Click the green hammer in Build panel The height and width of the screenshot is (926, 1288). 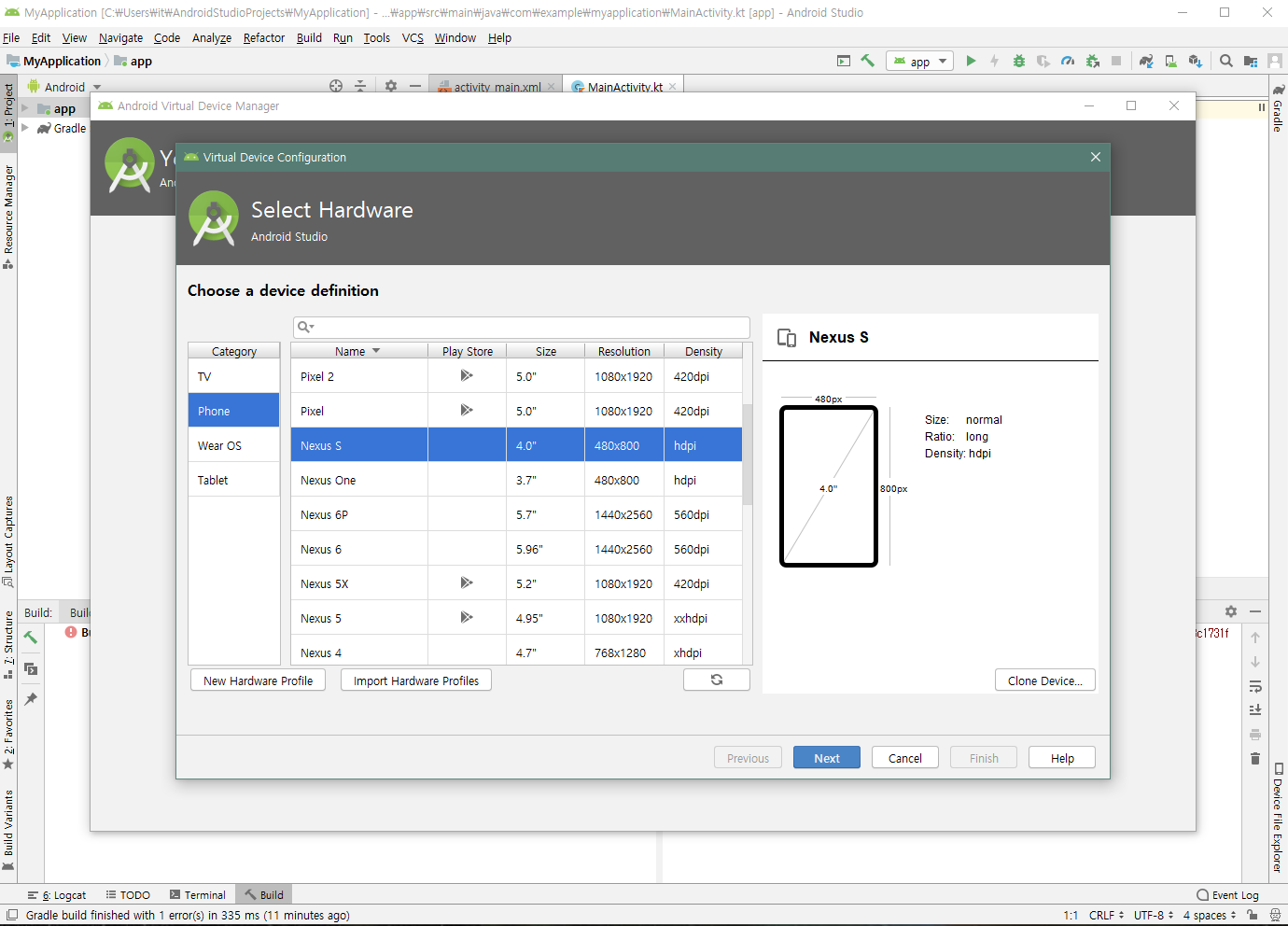(31, 638)
